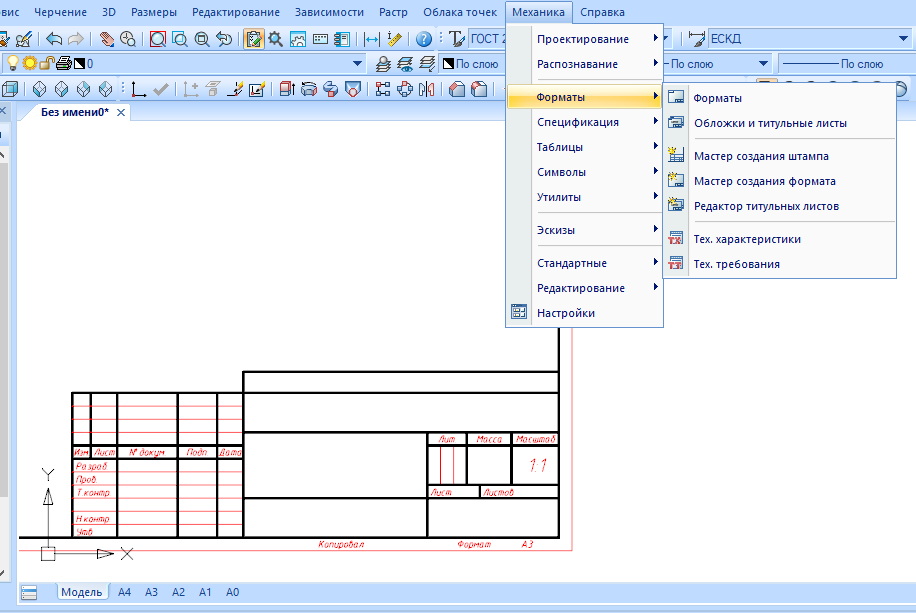916x613 pixels.
Task: Open the linetype По слою dropdown arrow
Action: (x=763, y=64)
